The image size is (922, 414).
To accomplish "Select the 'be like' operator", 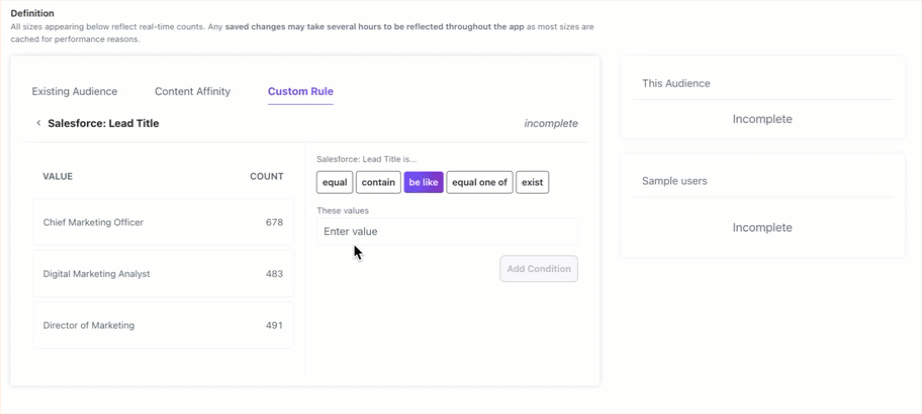I will coord(423,182).
